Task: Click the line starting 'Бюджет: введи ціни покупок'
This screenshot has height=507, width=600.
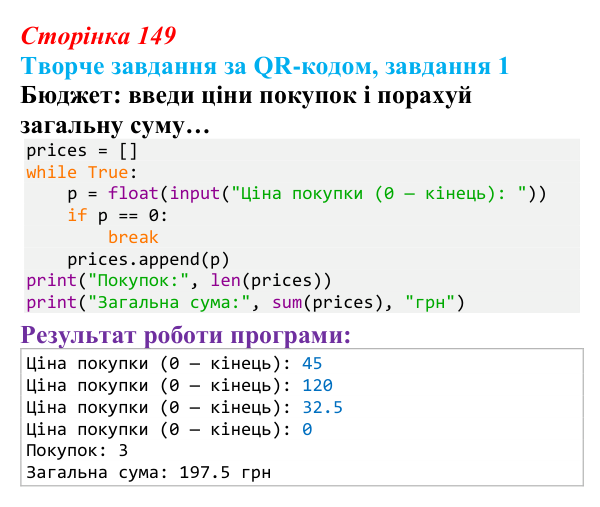Action: click(246, 95)
